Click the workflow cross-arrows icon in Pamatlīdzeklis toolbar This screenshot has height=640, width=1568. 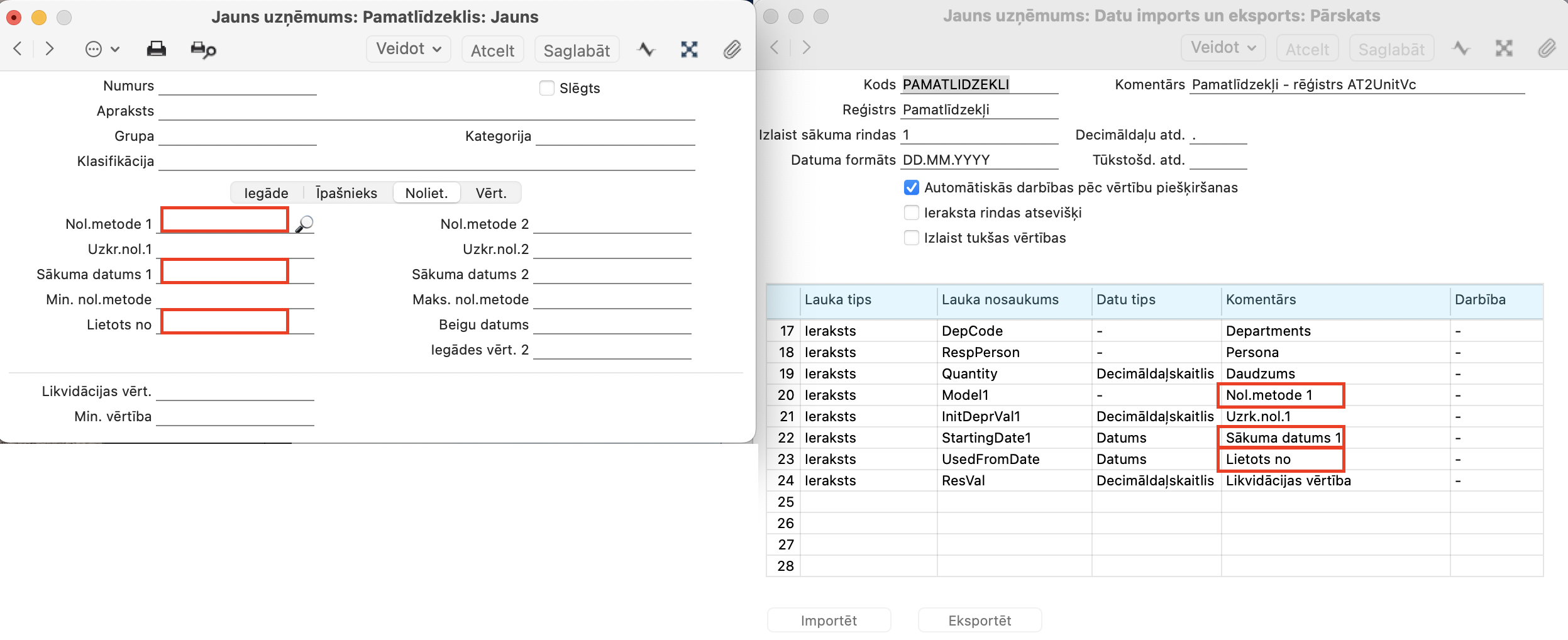(x=689, y=50)
